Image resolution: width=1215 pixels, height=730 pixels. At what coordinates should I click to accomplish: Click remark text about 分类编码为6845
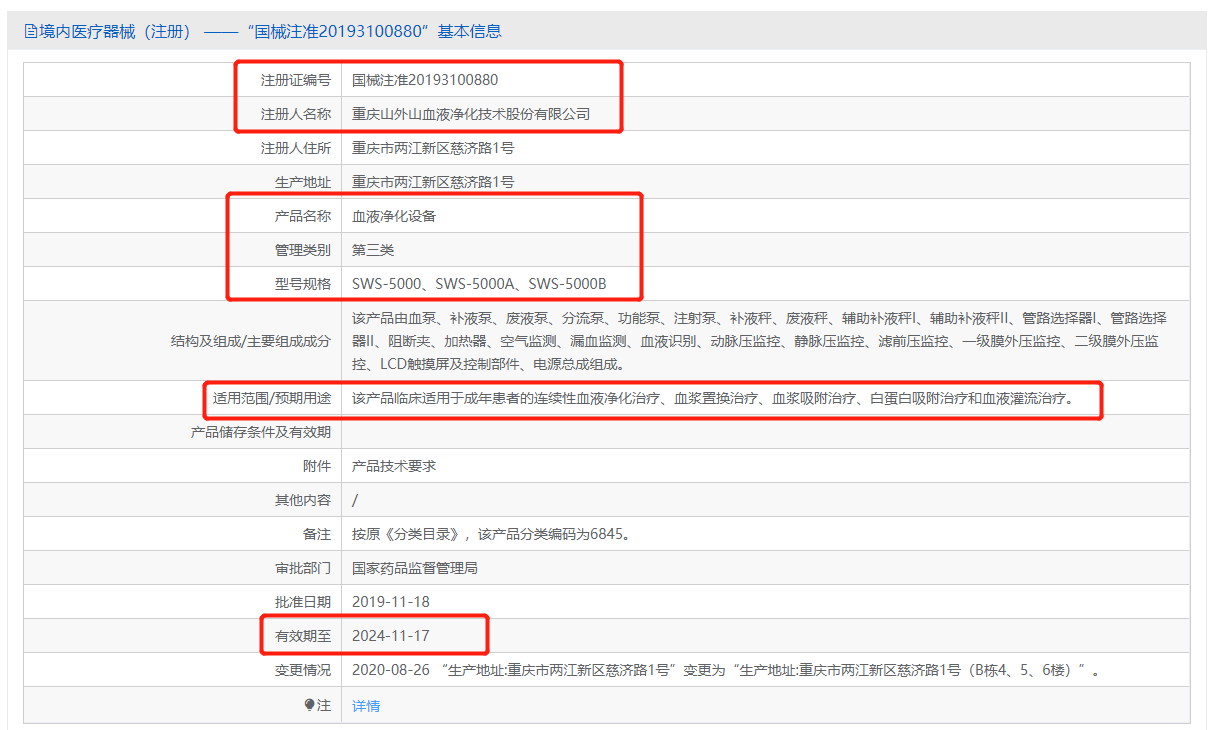click(492, 534)
